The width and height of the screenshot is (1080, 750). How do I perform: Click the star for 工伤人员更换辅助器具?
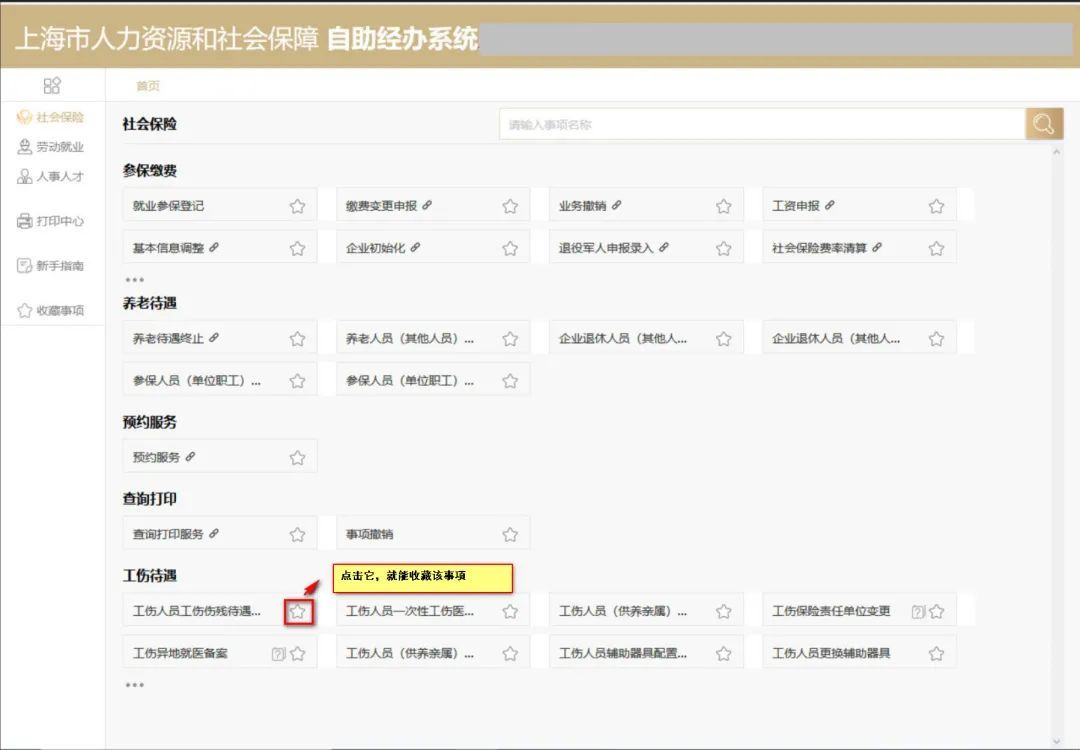[x=936, y=654]
